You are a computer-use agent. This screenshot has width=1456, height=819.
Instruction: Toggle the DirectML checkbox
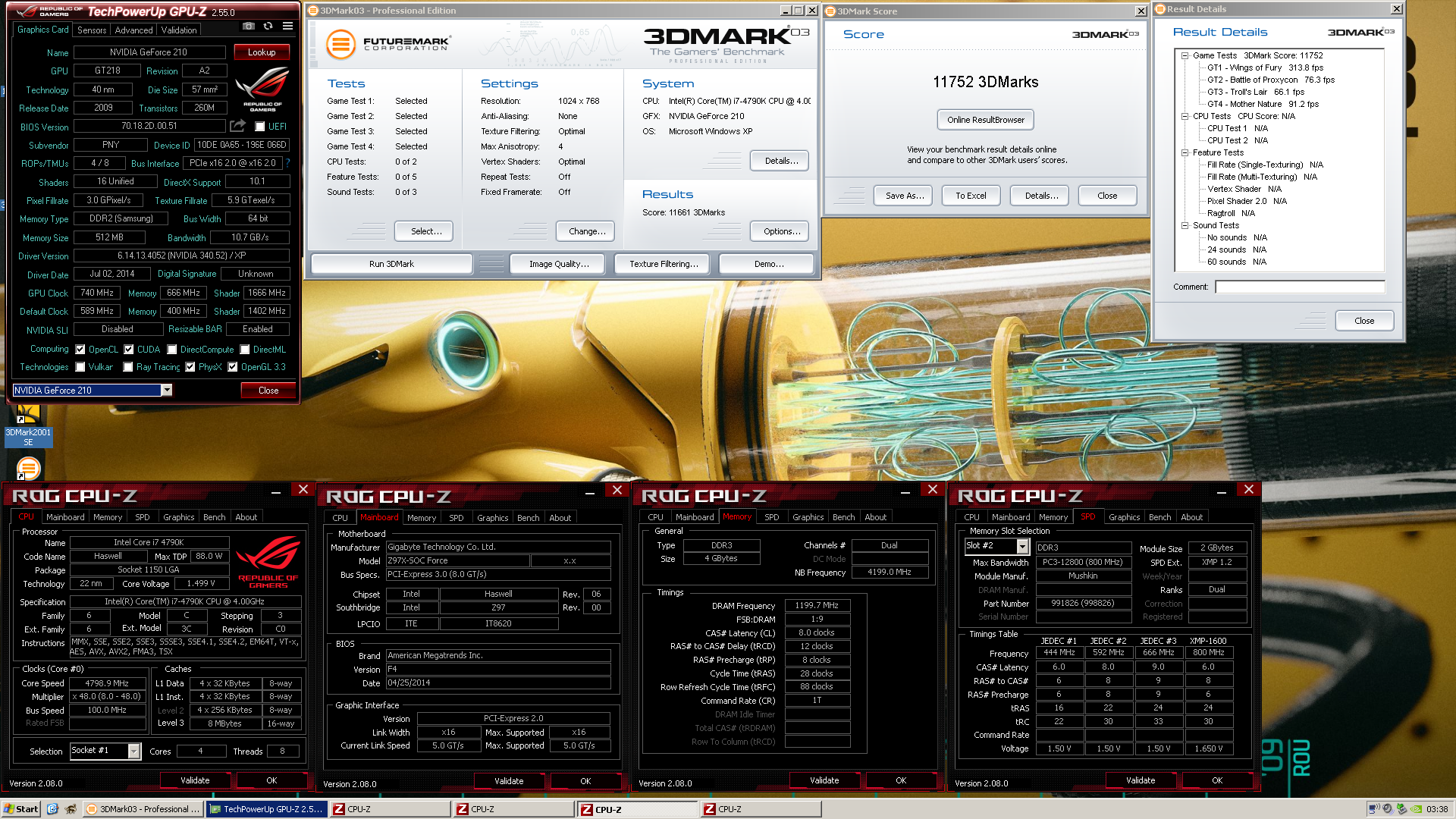245,350
